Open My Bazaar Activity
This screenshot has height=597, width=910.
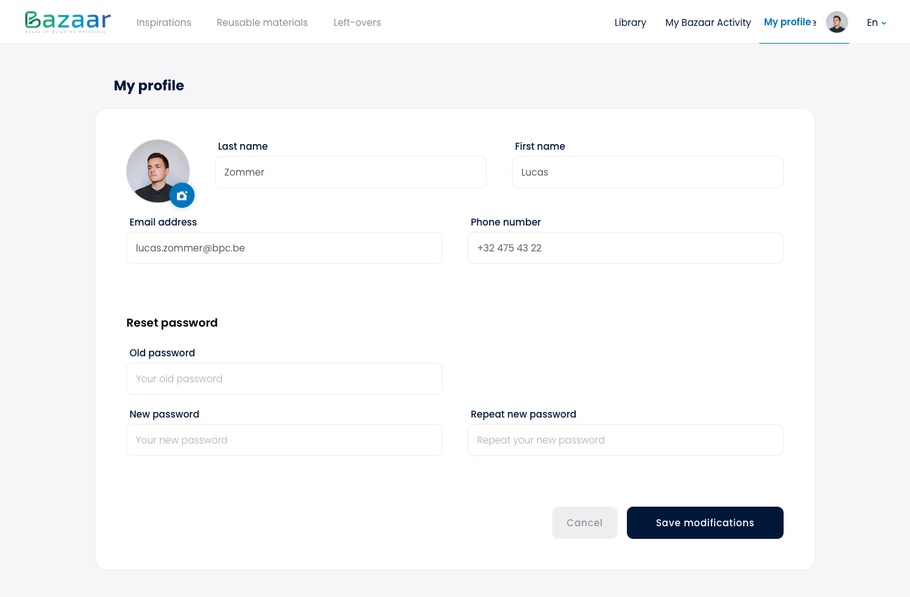click(x=708, y=22)
